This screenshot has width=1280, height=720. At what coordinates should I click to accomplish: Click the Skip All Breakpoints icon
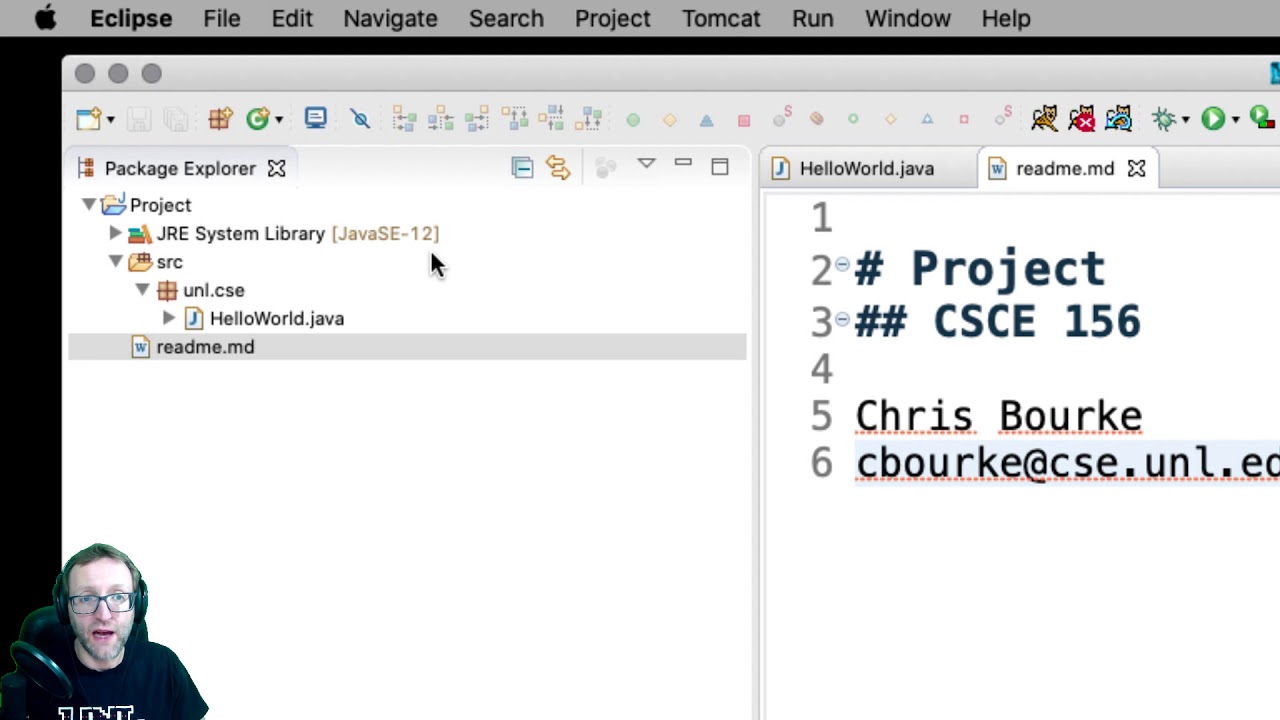pyautogui.click(x=361, y=119)
